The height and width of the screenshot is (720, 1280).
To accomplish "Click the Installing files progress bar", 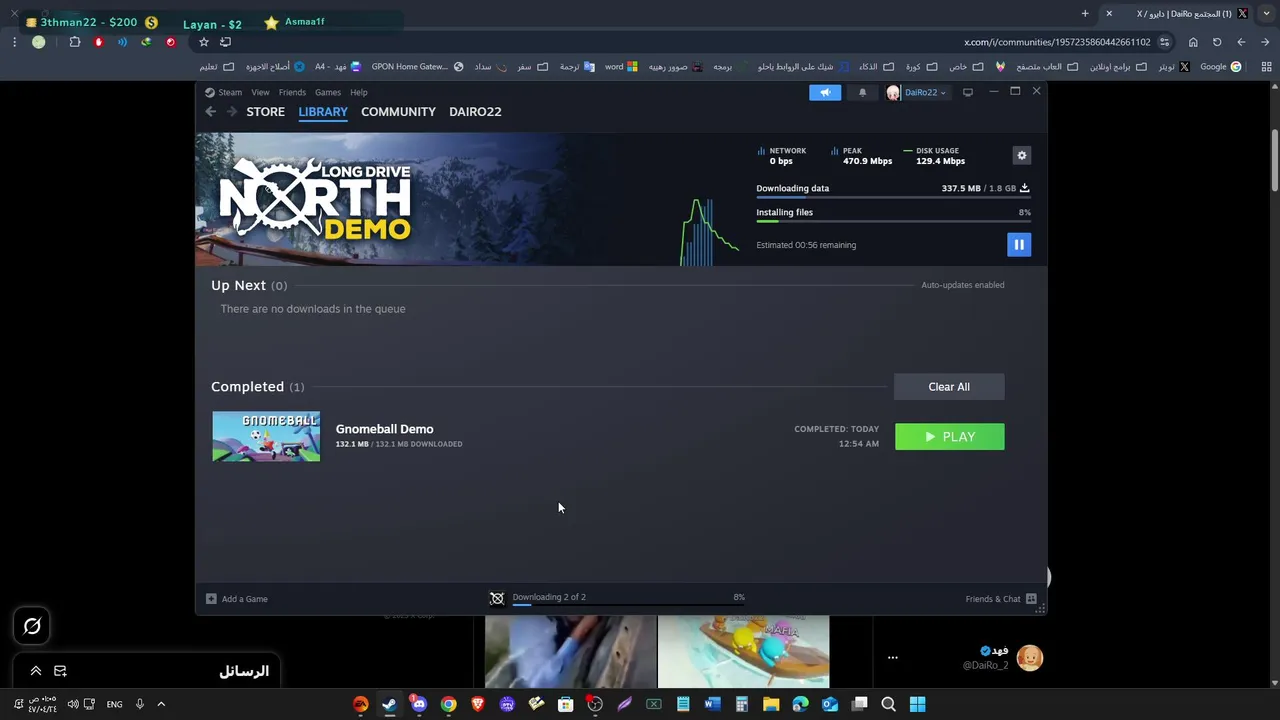I will pyautogui.click(x=893, y=222).
